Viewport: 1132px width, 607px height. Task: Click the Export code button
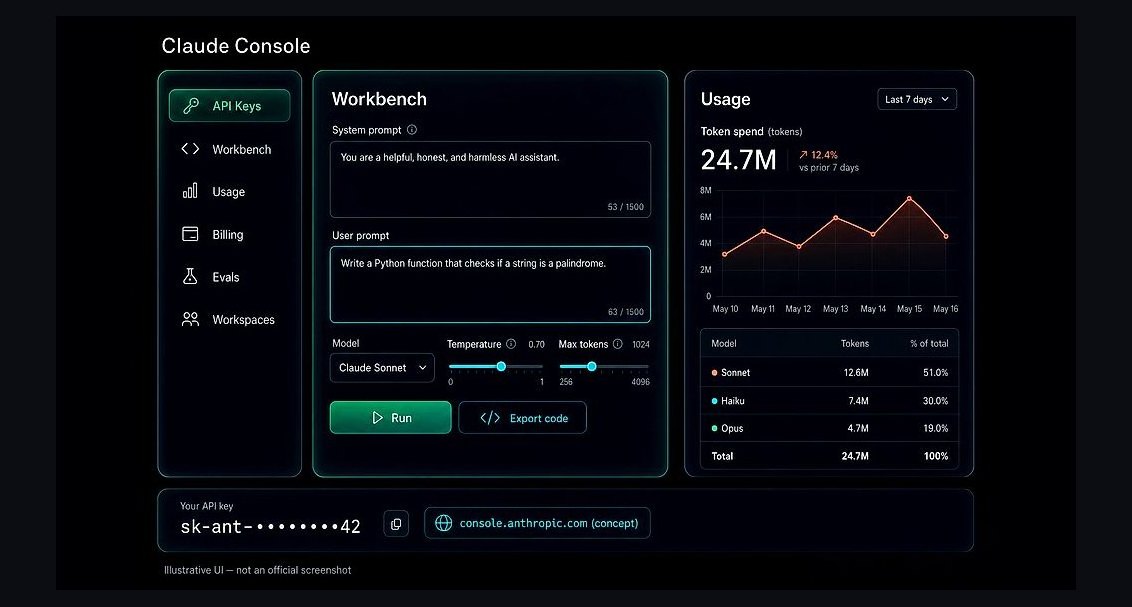(x=523, y=418)
